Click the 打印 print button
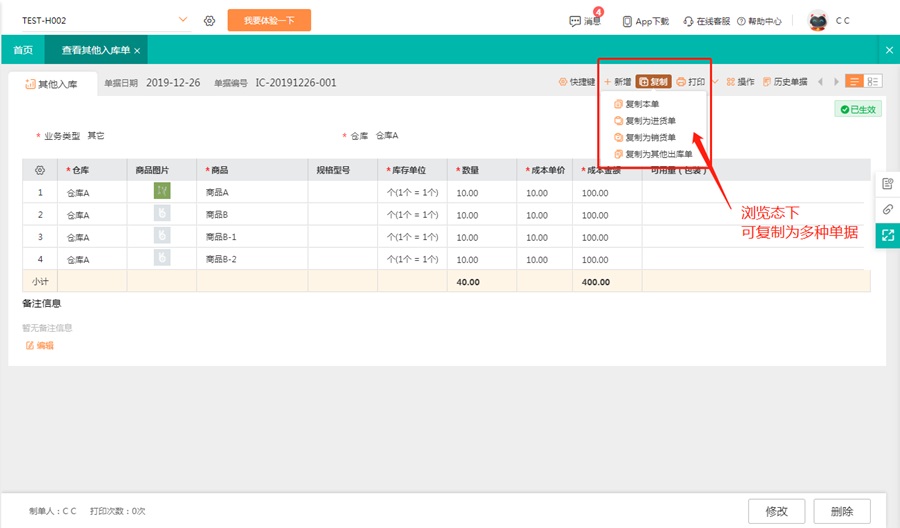 point(690,82)
